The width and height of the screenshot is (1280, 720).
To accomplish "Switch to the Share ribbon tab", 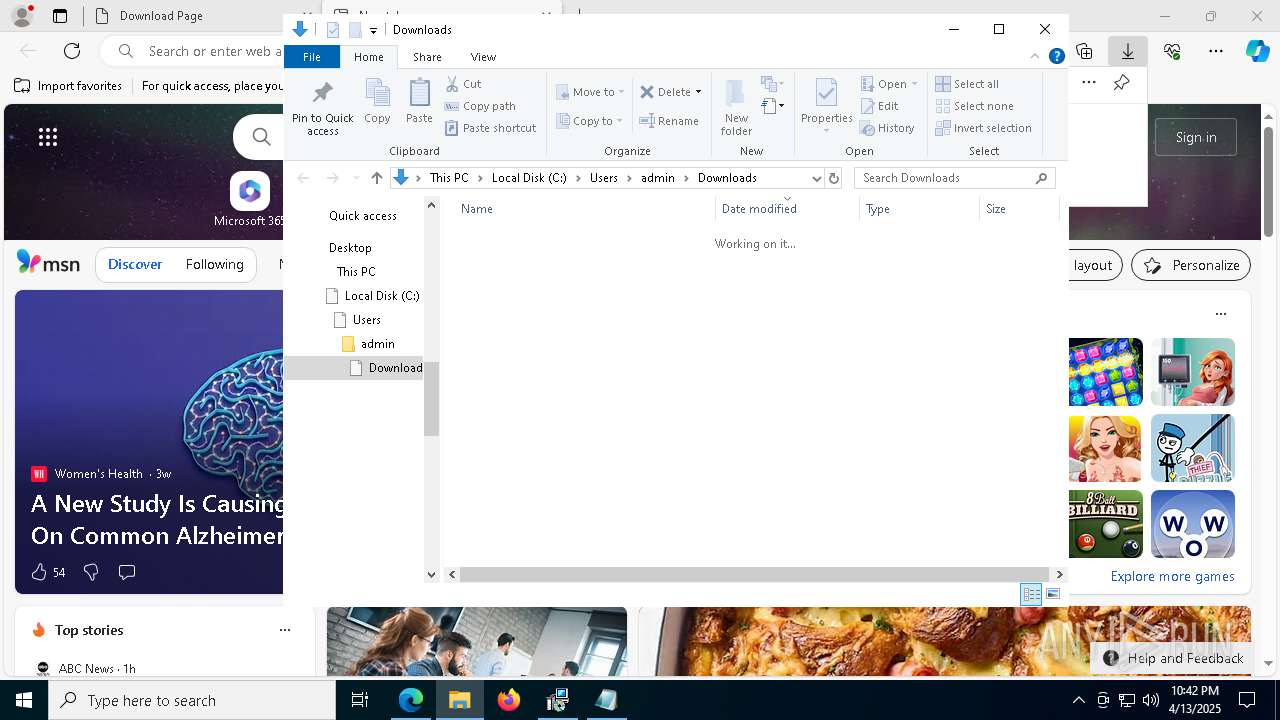I will tap(427, 57).
